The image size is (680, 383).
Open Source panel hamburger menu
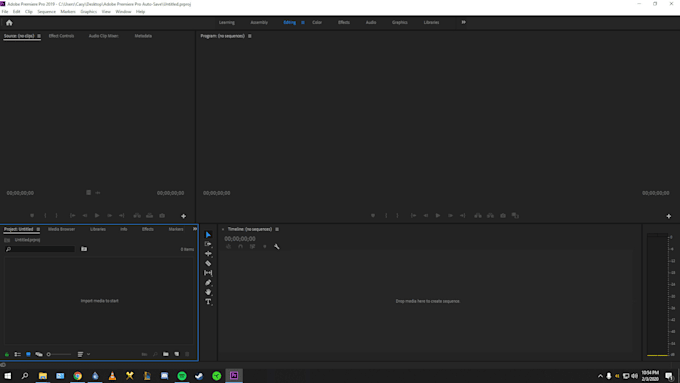(x=39, y=36)
